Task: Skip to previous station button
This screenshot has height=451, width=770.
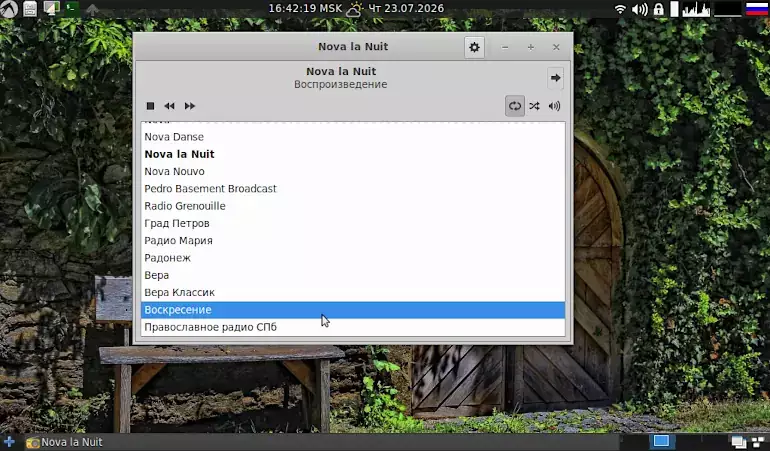Action: pyautogui.click(x=169, y=106)
